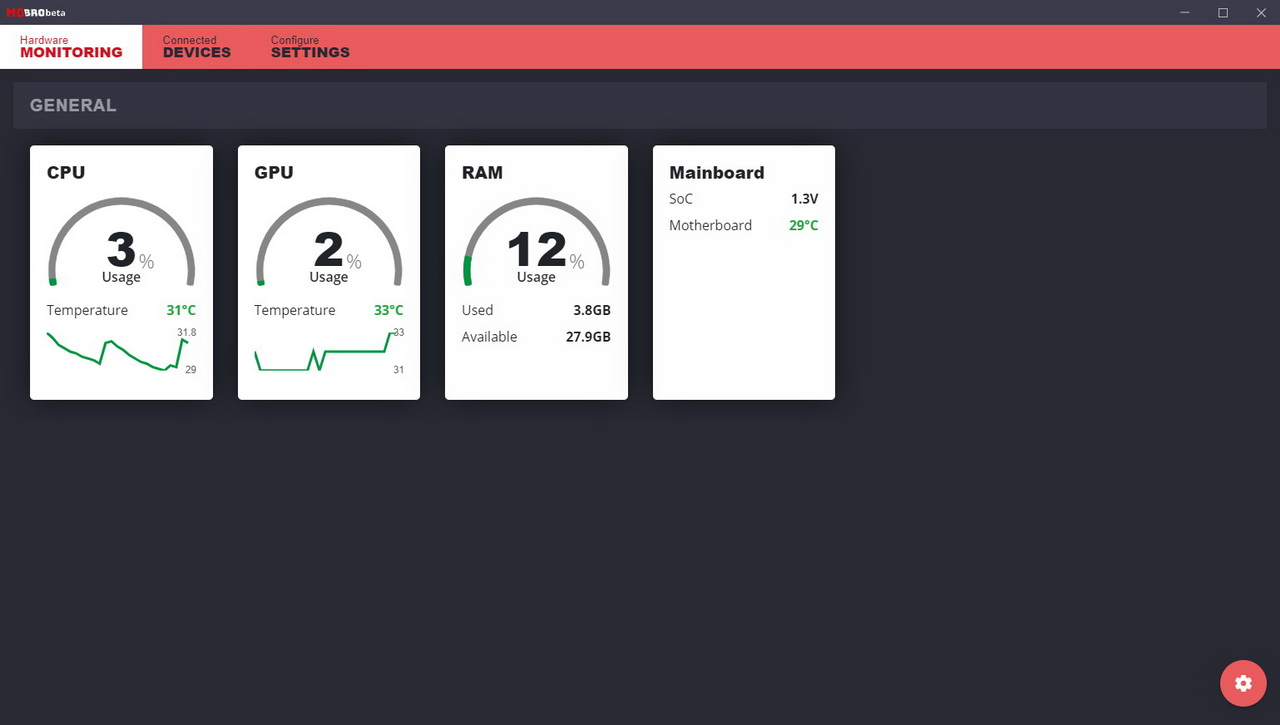Click the RAM card title

pos(482,172)
